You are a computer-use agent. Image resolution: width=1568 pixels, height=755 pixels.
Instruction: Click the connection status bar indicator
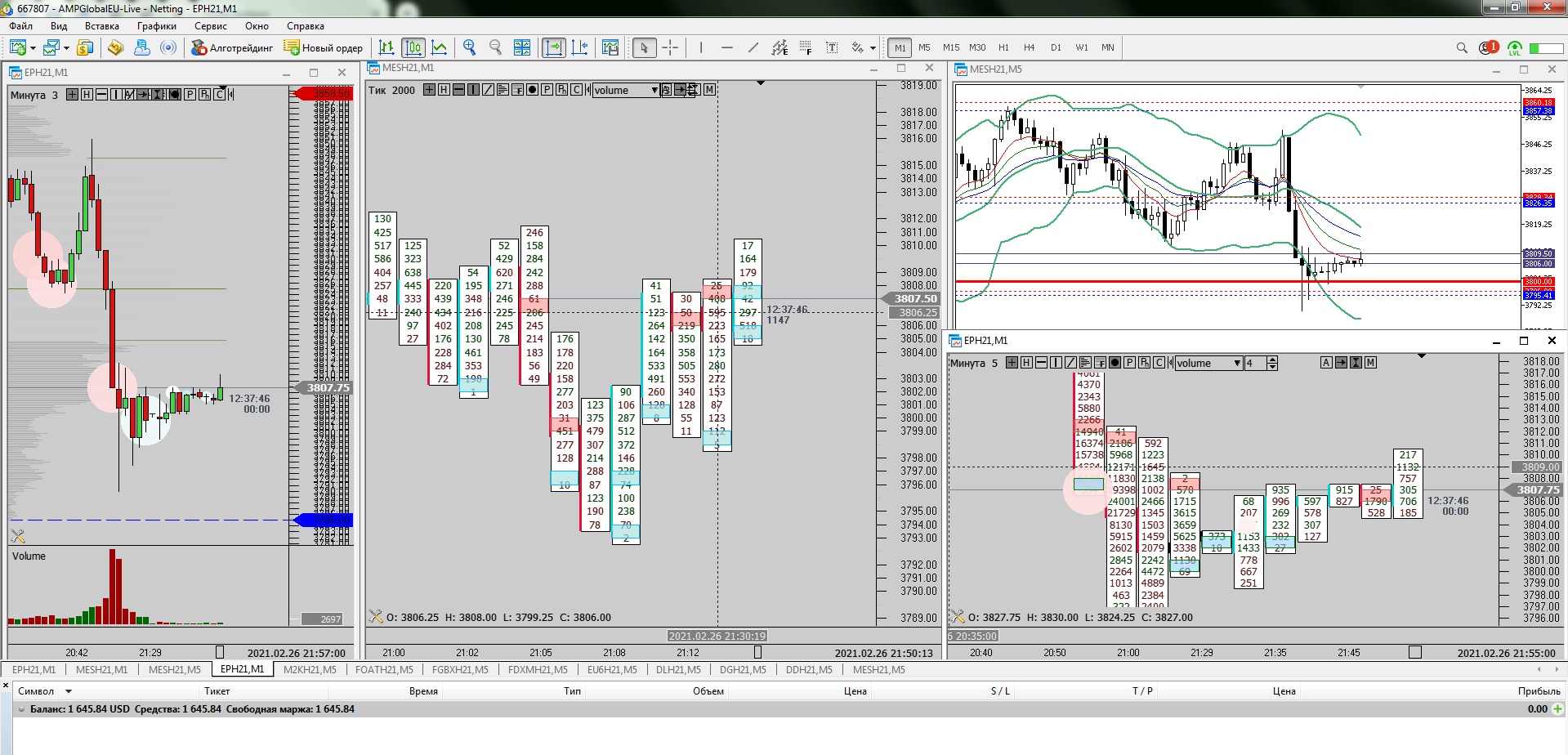[1546, 48]
